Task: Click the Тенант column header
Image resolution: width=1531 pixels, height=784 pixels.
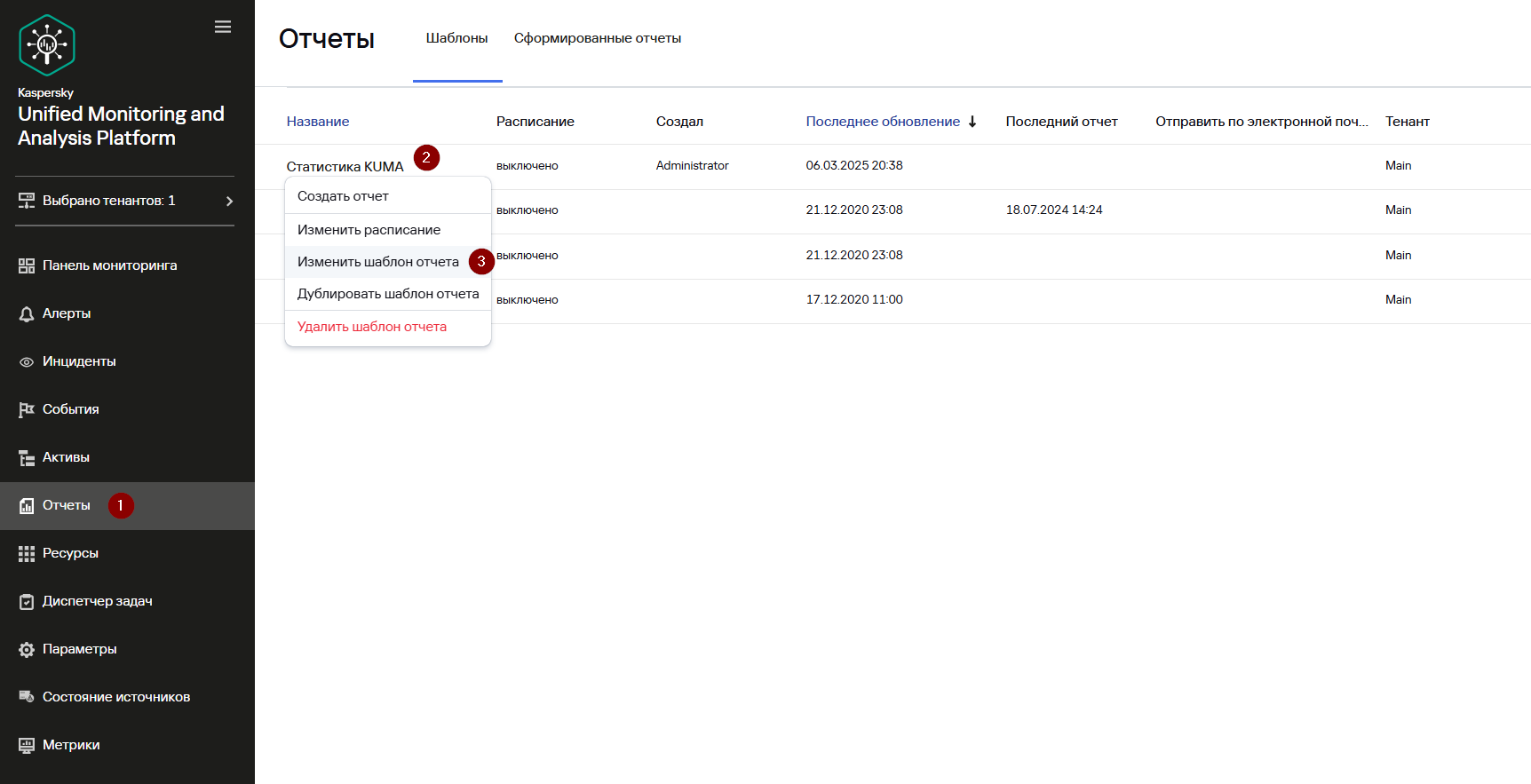Action: point(1407,122)
